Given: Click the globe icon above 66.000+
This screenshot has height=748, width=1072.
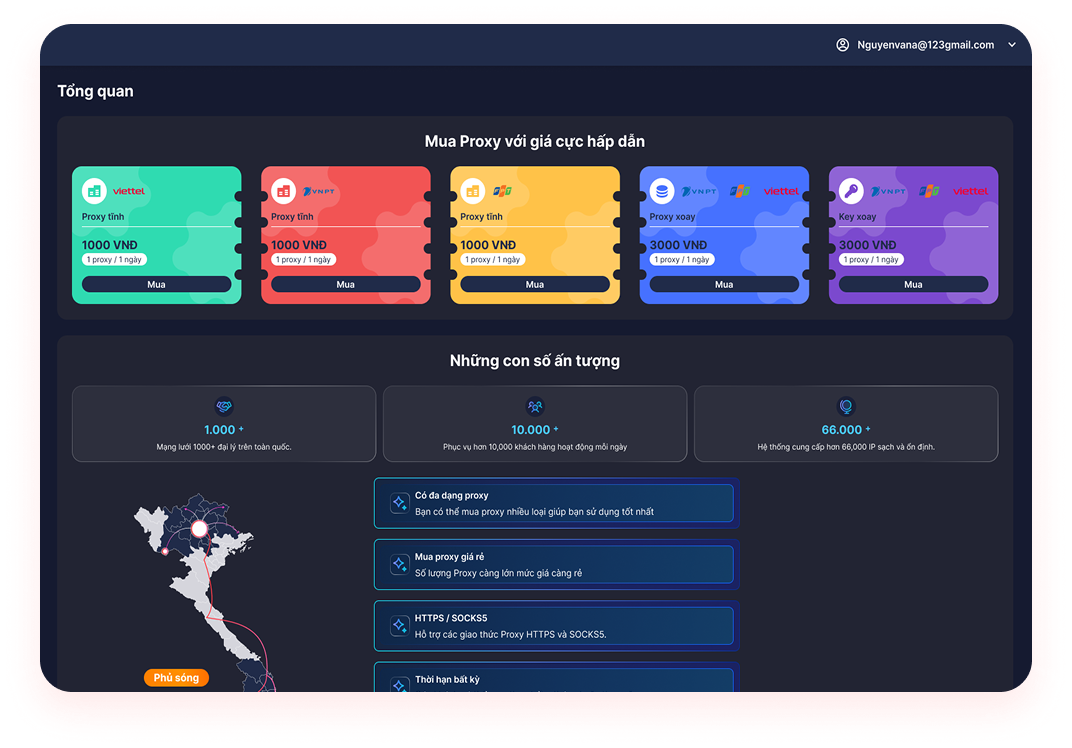Looking at the screenshot, I should [846, 406].
